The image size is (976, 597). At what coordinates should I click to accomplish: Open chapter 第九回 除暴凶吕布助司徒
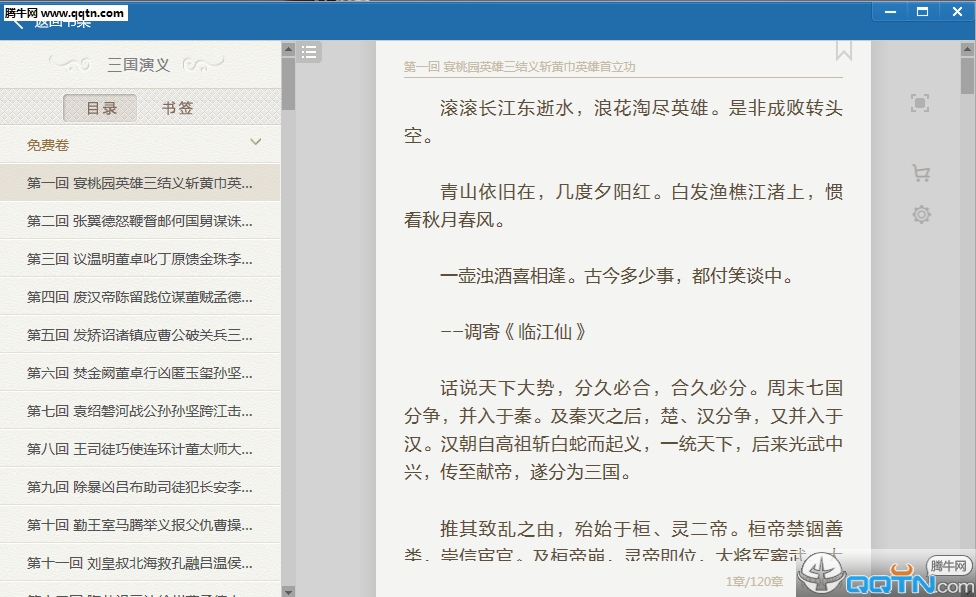point(140,487)
